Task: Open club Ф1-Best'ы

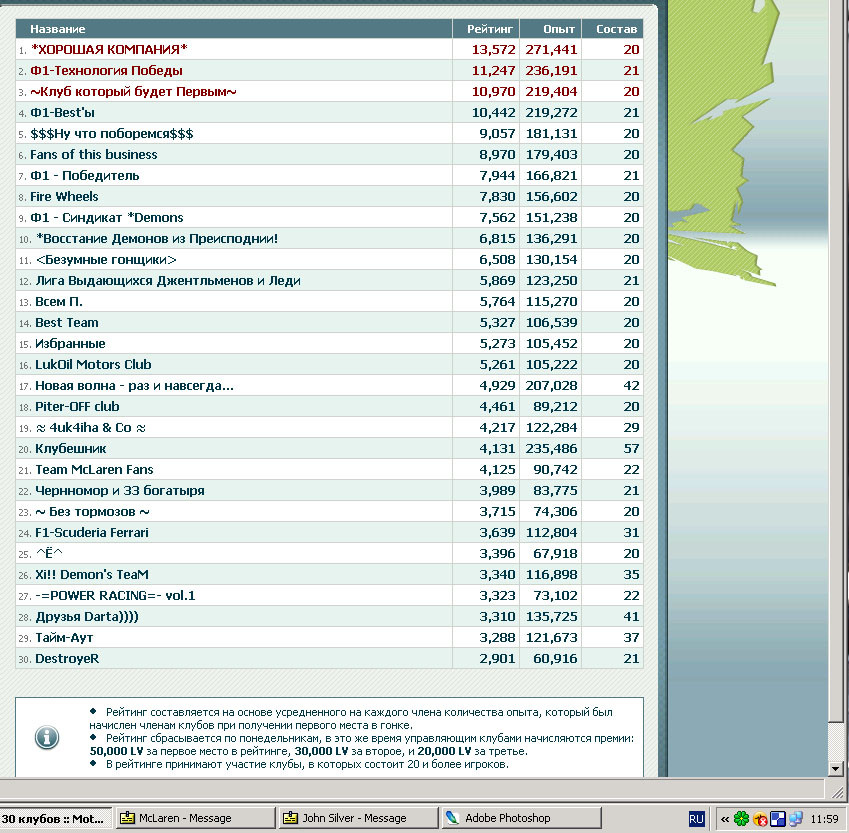Action: click(x=62, y=113)
